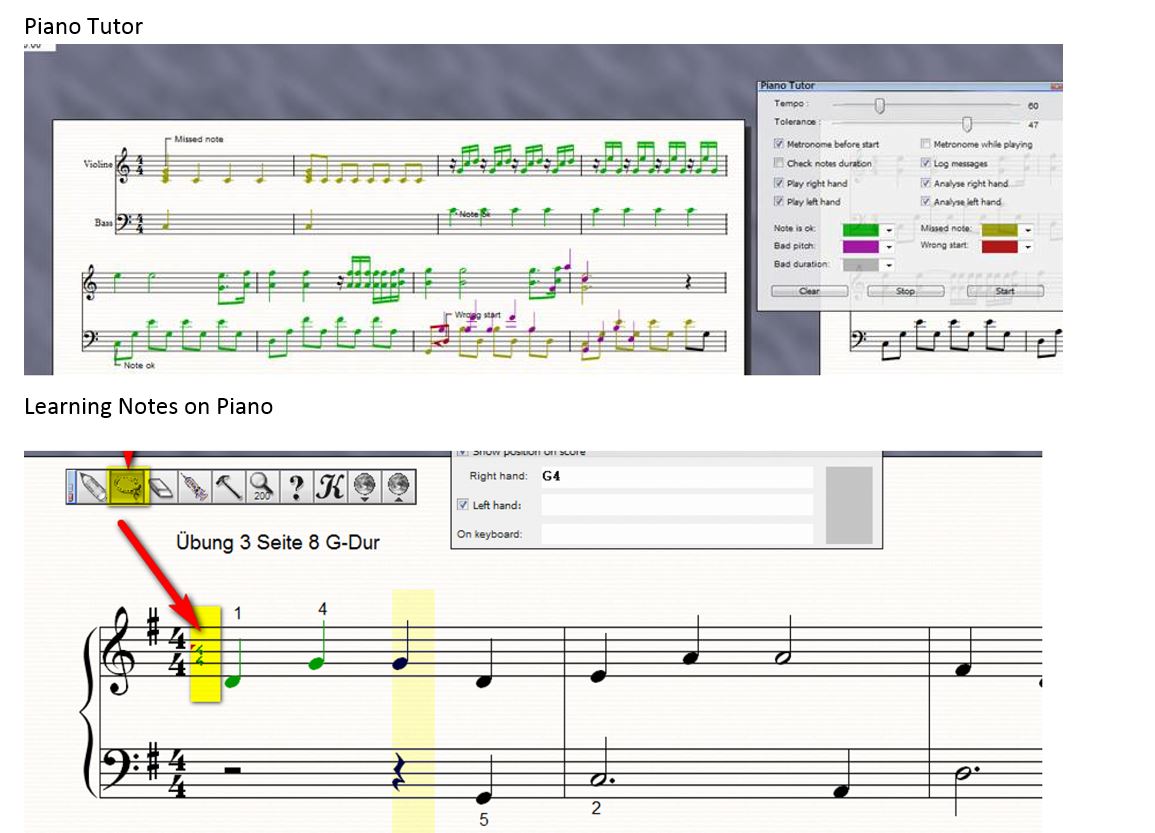
Task: Select the syringe tool icon
Action: tap(194, 487)
